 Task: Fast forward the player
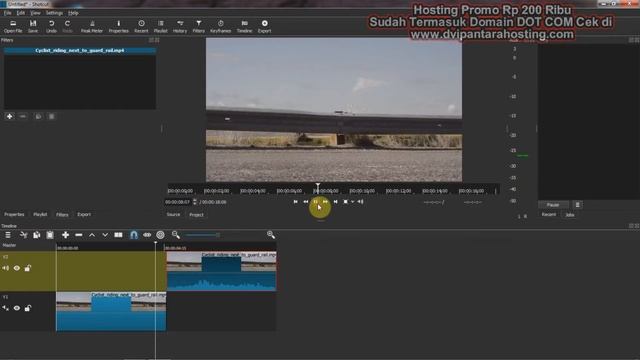326,202
